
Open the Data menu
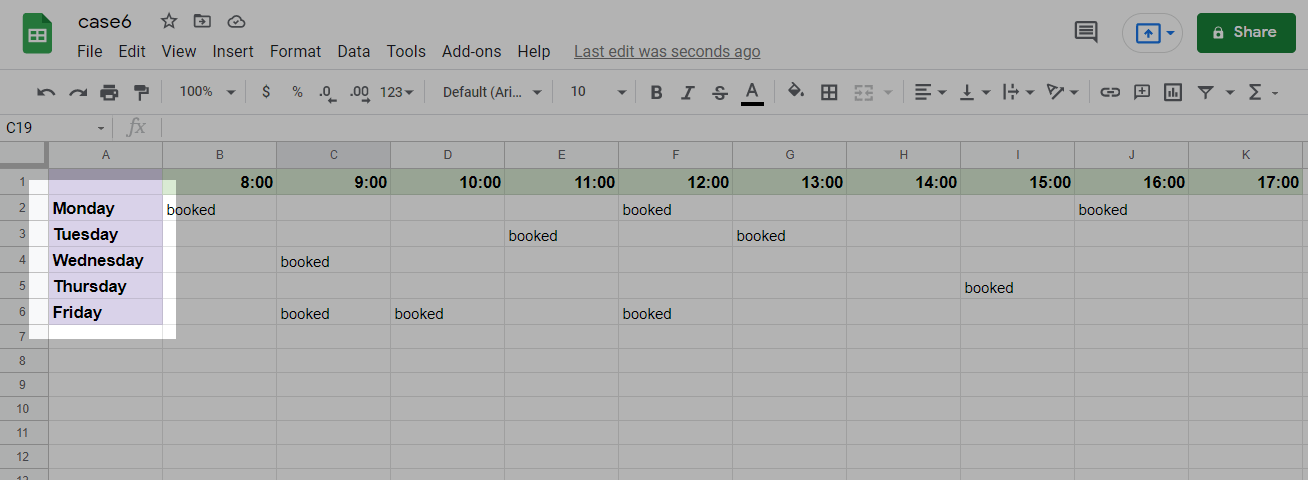(354, 51)
